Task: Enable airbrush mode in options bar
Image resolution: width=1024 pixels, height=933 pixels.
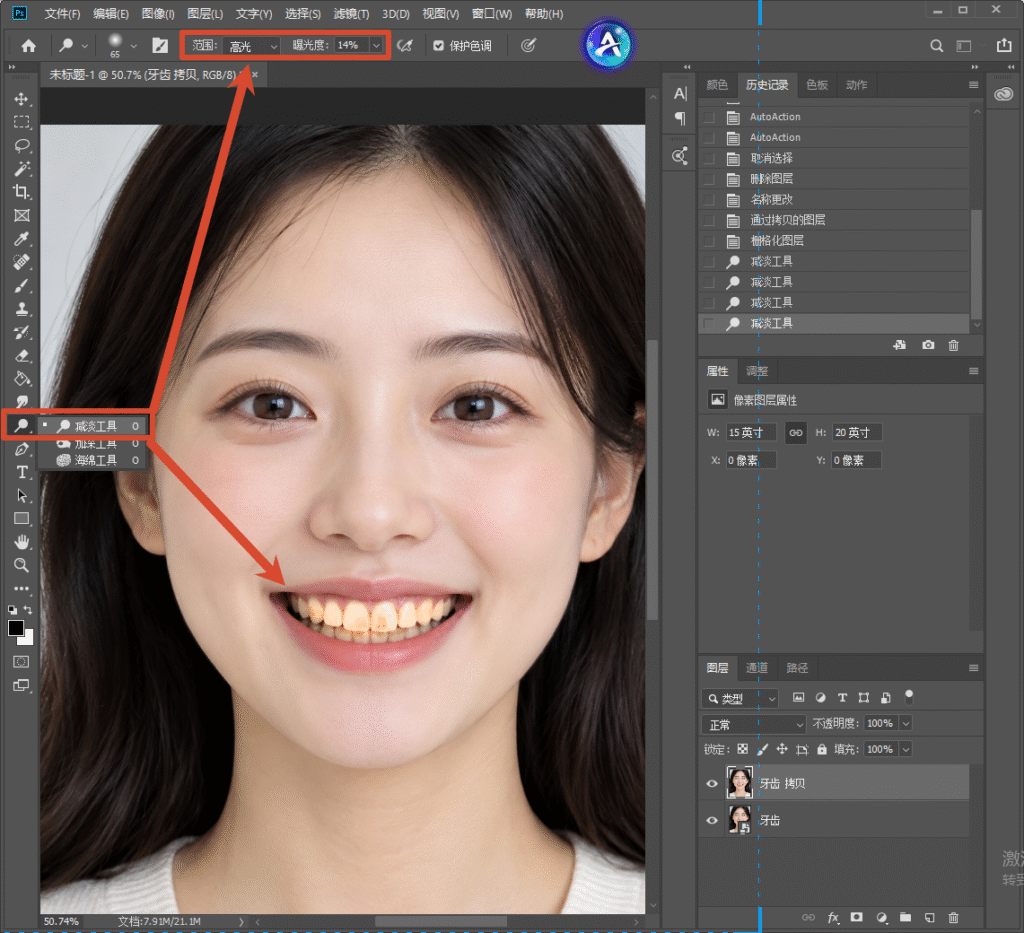Action: click(405, 46)
